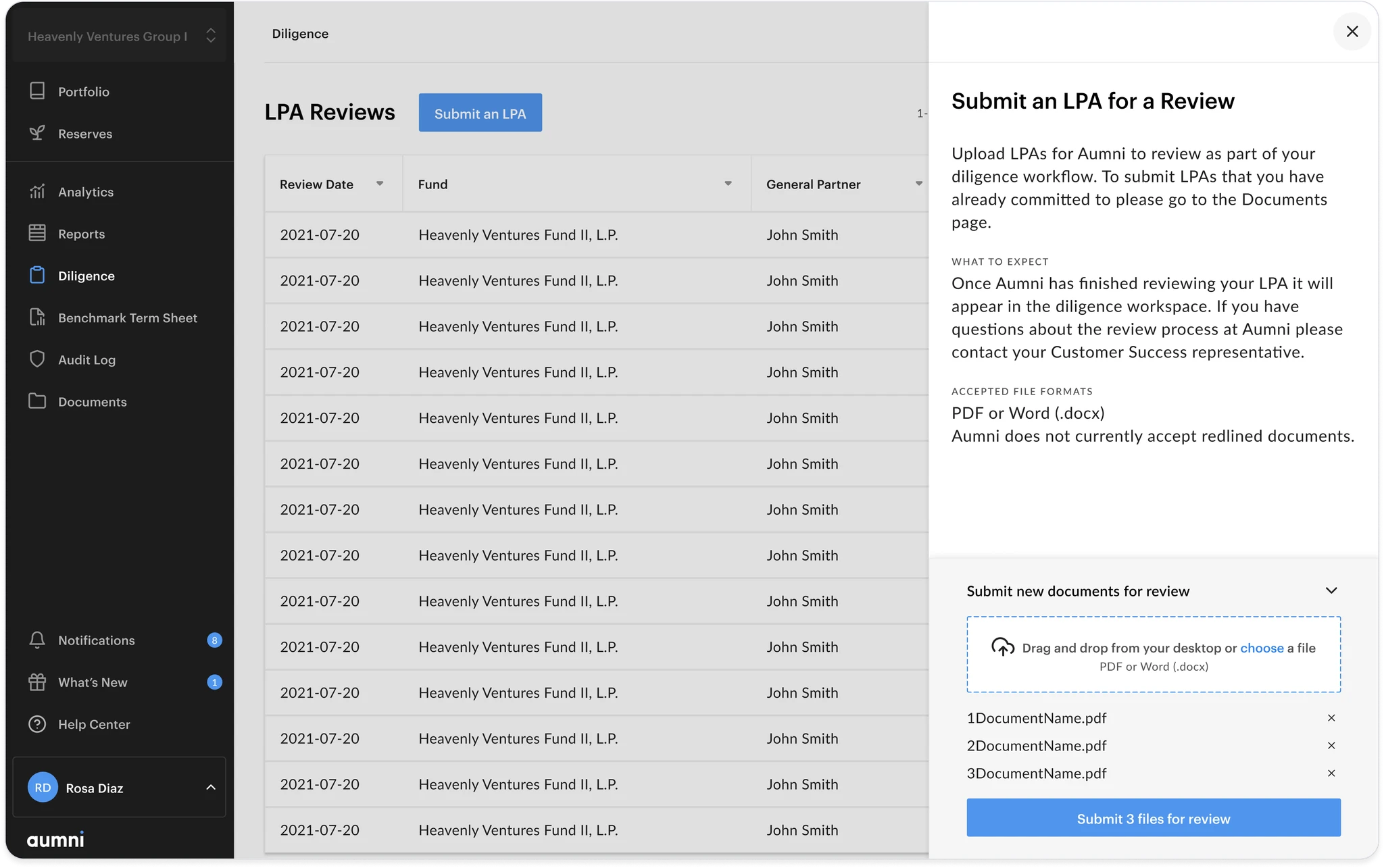The width and height of the screenshot is (1384, 868).
Task: Click the Reserves sprout icon
Action: tap(37, 133)
